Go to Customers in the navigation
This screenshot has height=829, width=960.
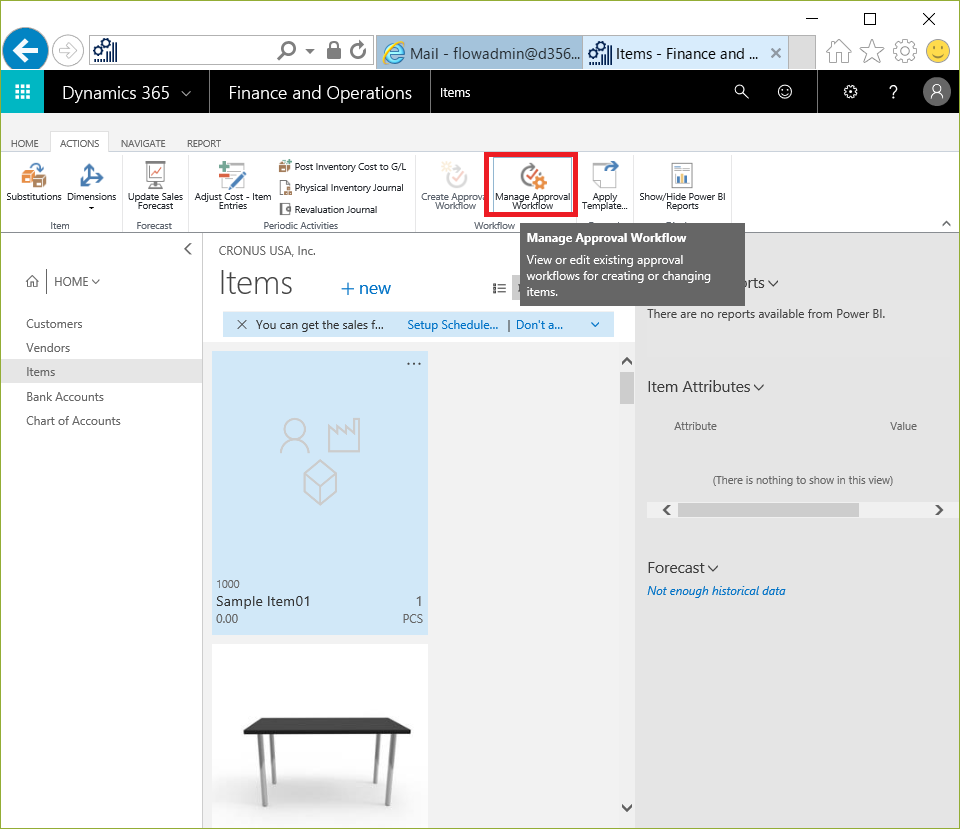[54, 324]
